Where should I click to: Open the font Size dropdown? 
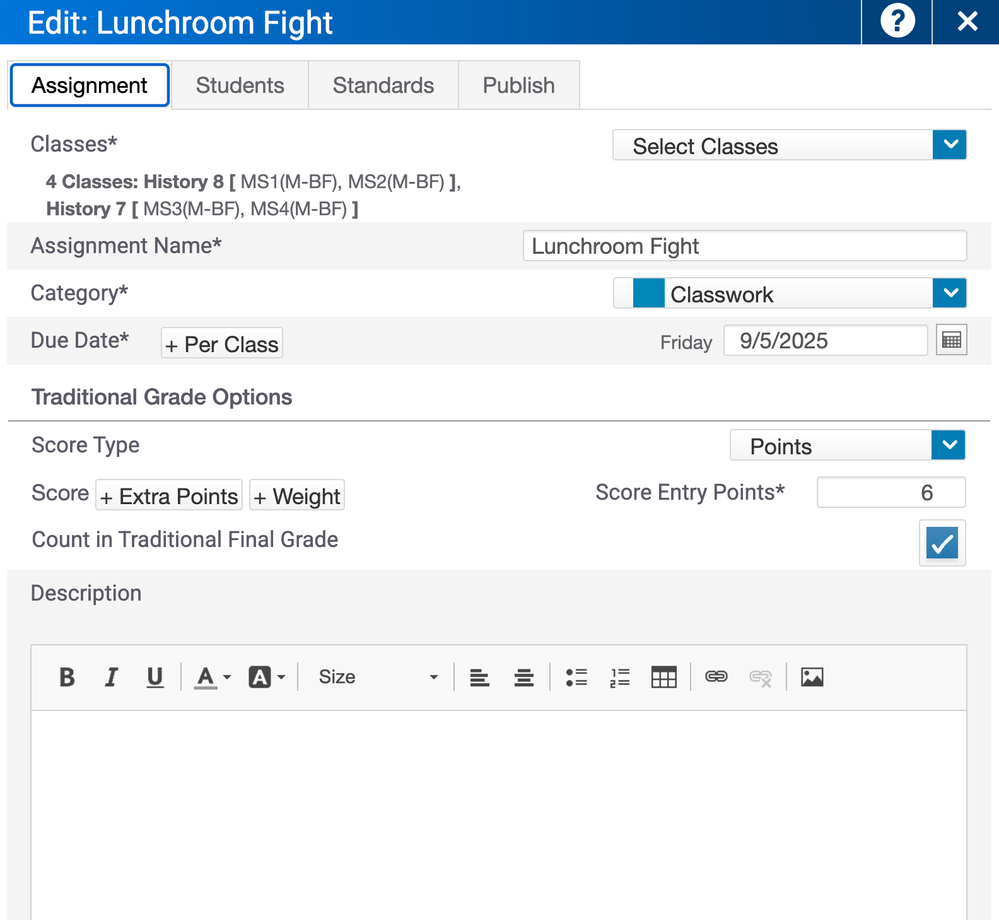377,678
